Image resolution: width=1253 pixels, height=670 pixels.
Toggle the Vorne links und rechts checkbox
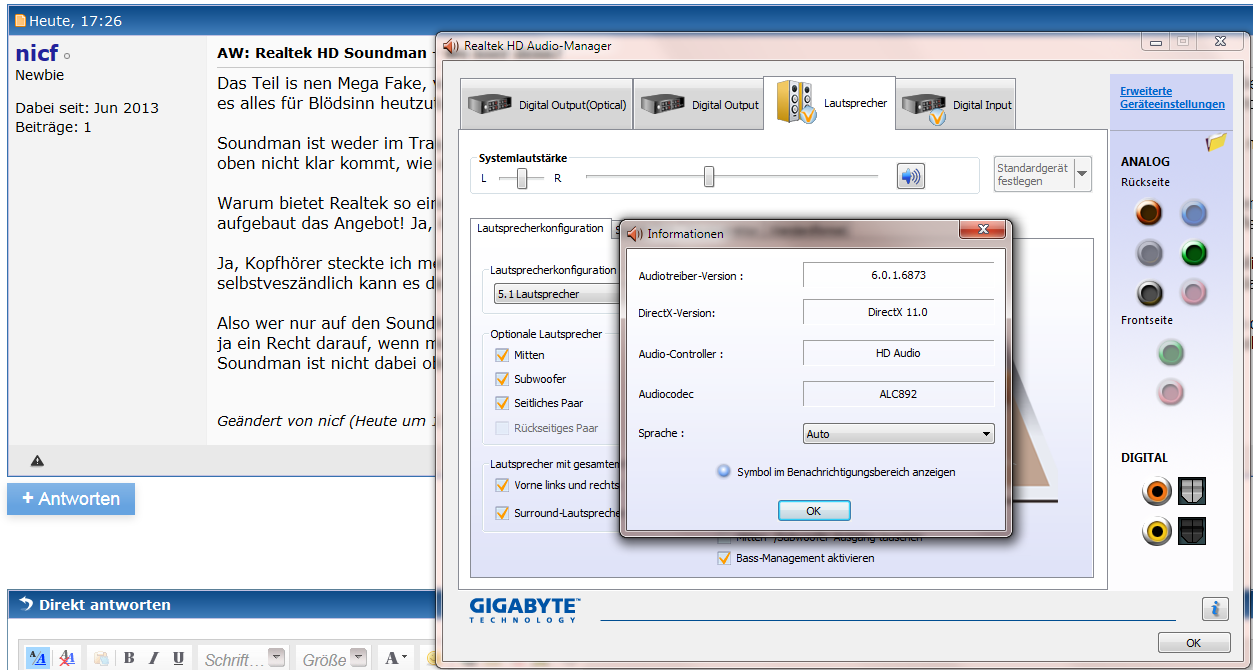[502, 485]
